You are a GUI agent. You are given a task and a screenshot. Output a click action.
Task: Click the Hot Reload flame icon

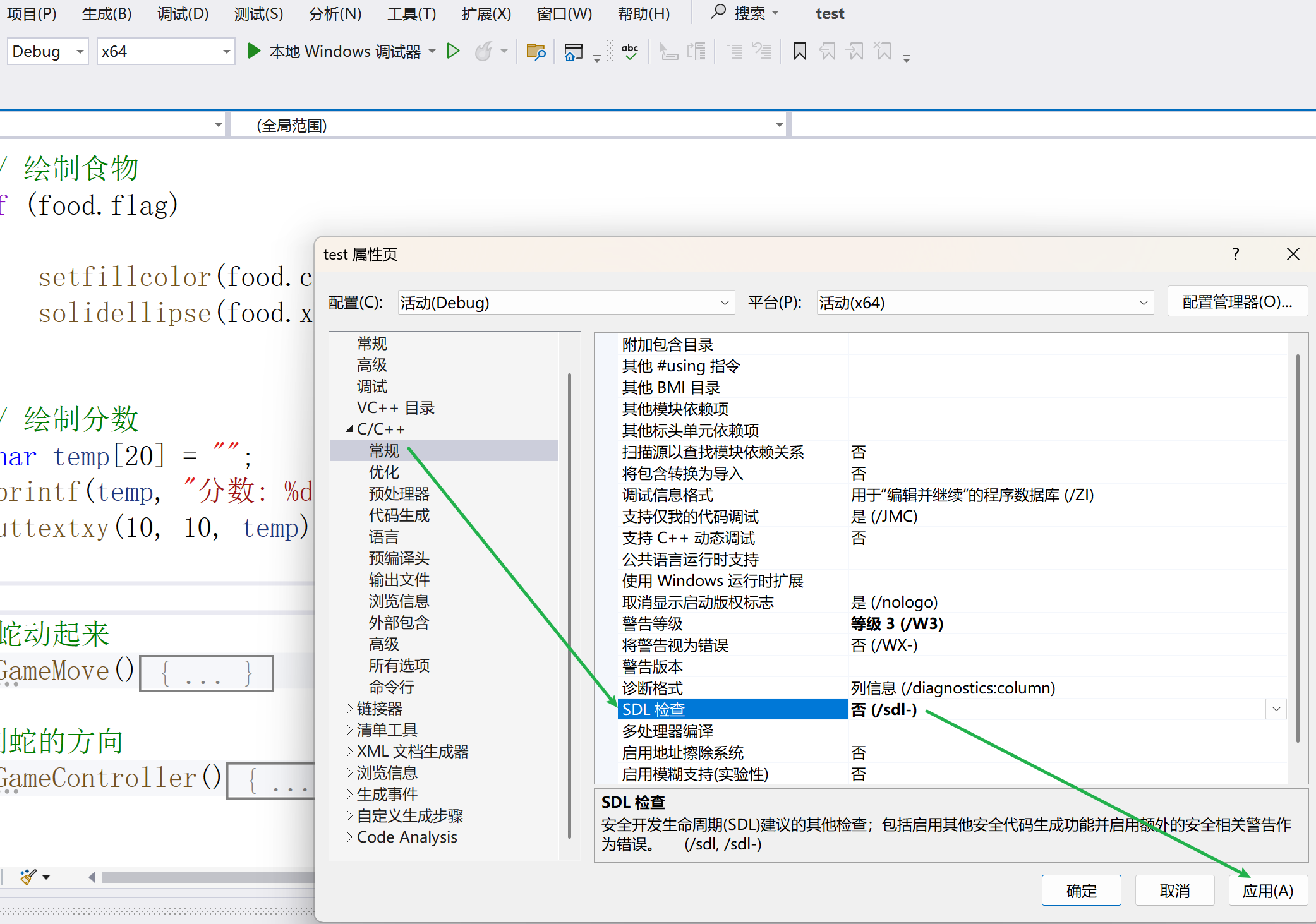coord(484,51)
